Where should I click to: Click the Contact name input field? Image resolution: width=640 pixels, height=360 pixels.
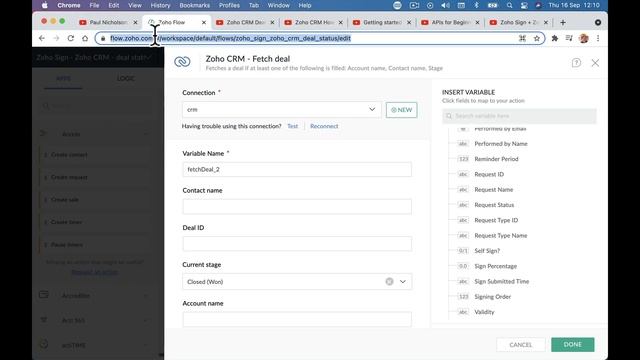(297, 207)
